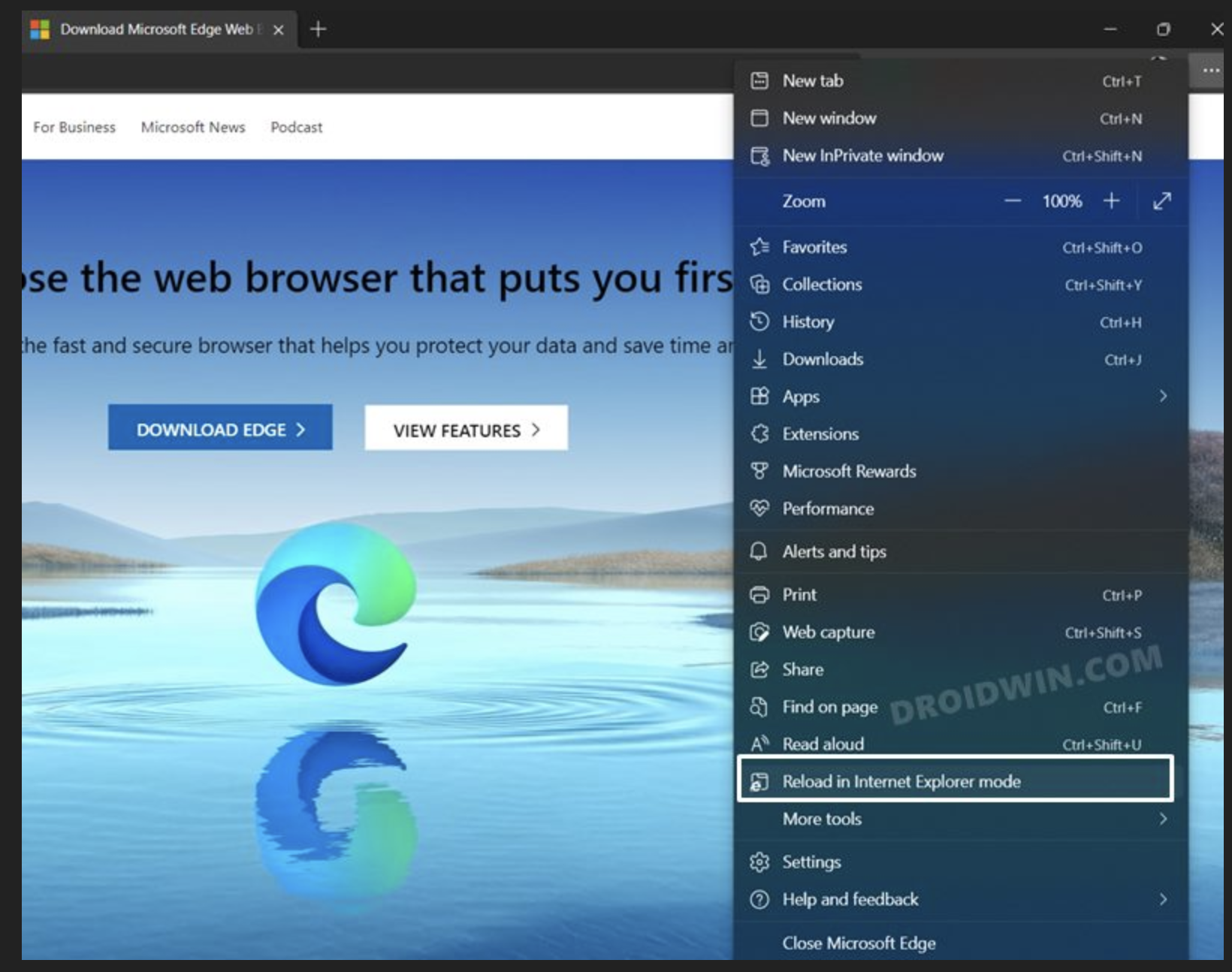Activate Read aloud
This screenshot has height=972, width=1232.
tap(823, 744)
